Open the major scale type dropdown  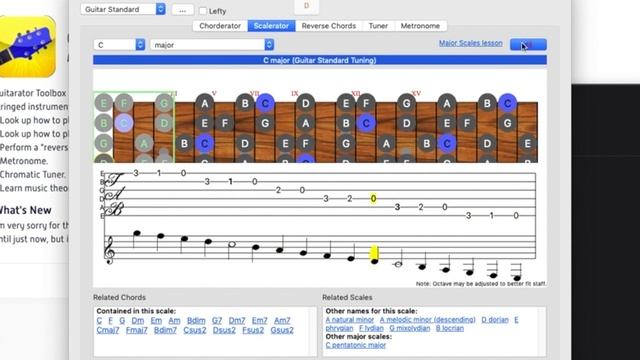(x=212, y=44)
